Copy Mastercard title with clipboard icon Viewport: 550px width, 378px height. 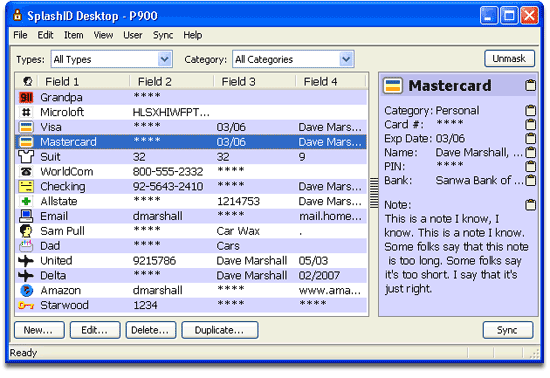[530, 85]
